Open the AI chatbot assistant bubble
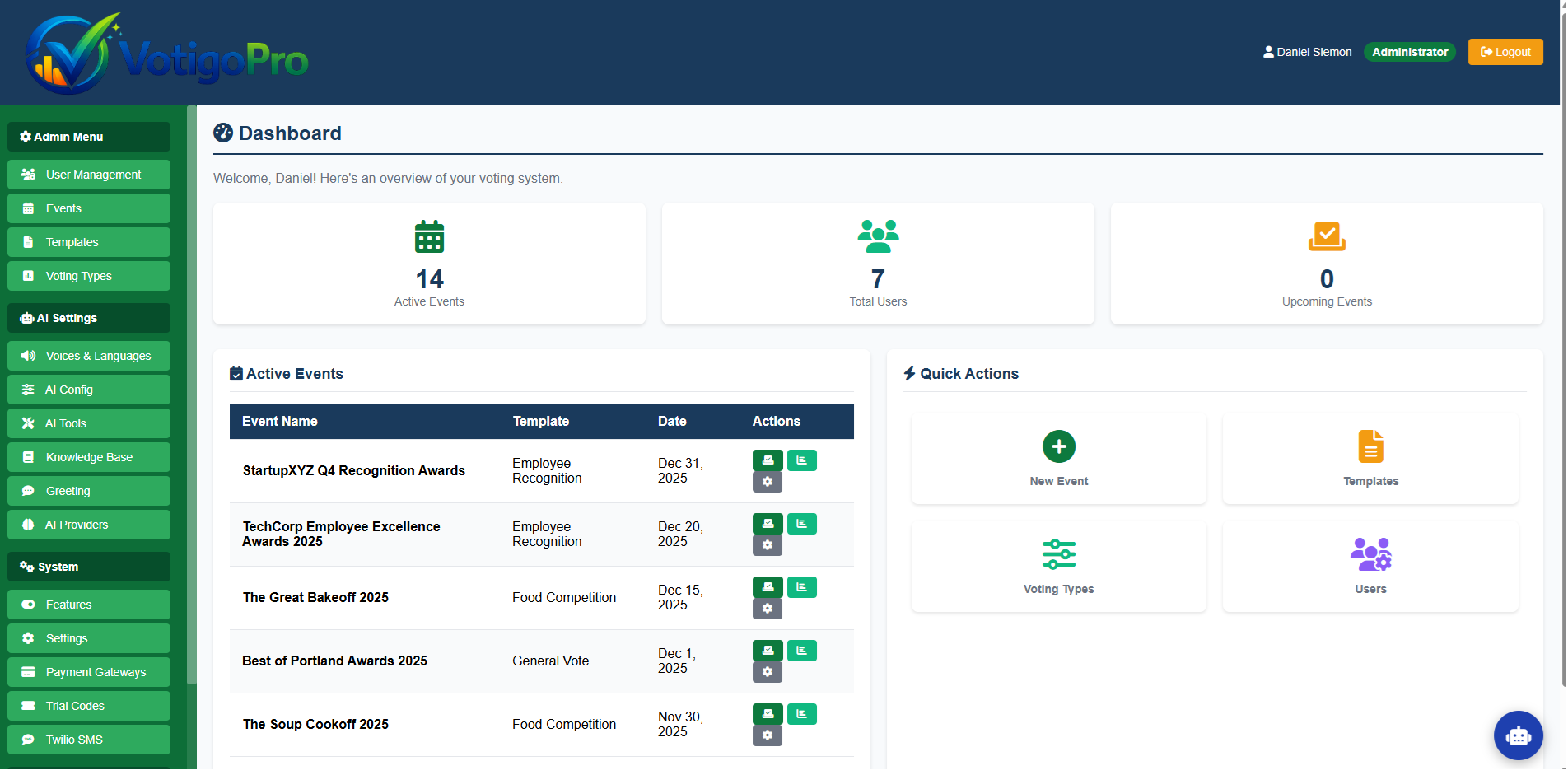1568x775 pixels. (1517, 735)
